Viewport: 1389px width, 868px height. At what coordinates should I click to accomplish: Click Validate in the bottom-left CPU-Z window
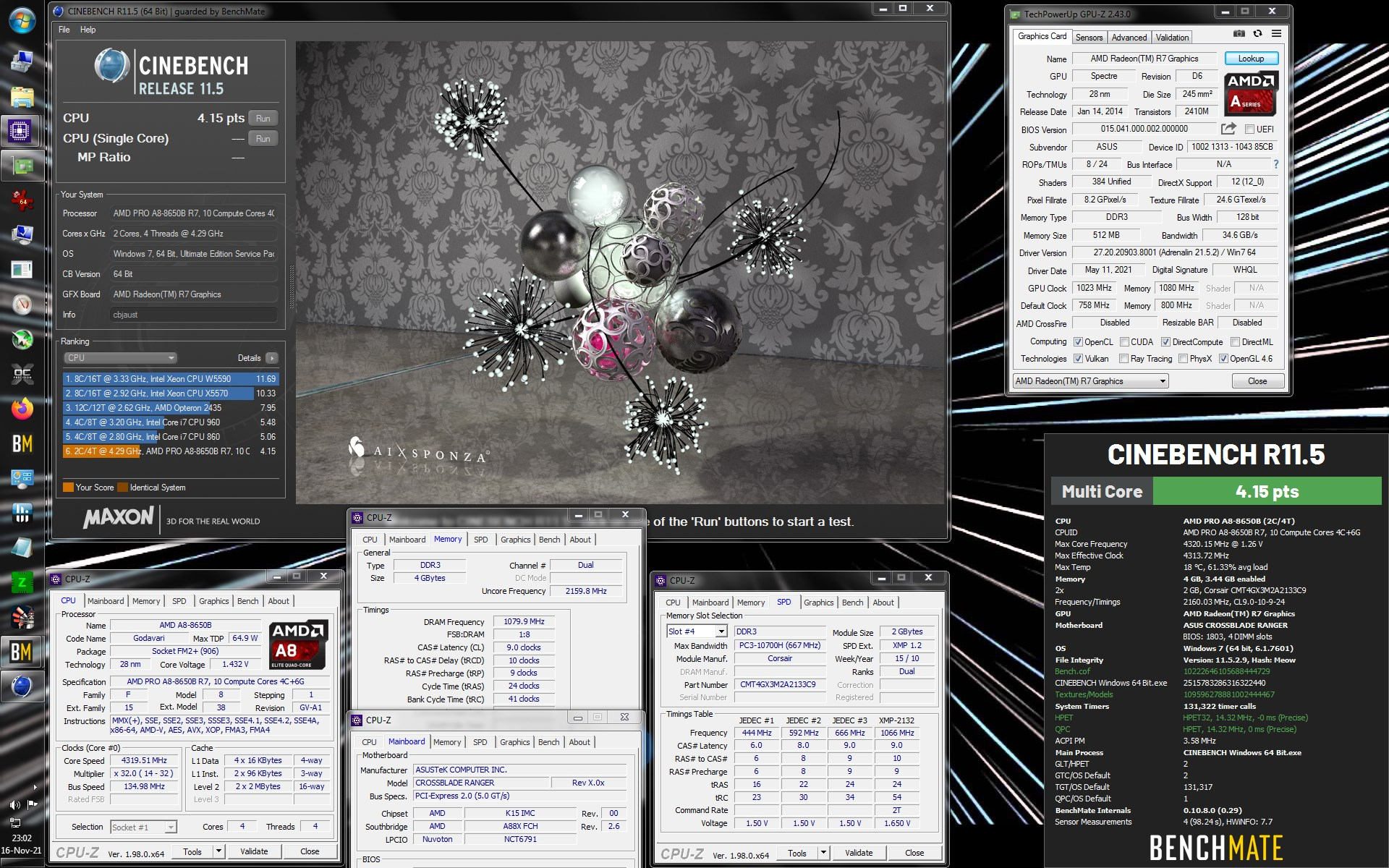click(254, 851)
